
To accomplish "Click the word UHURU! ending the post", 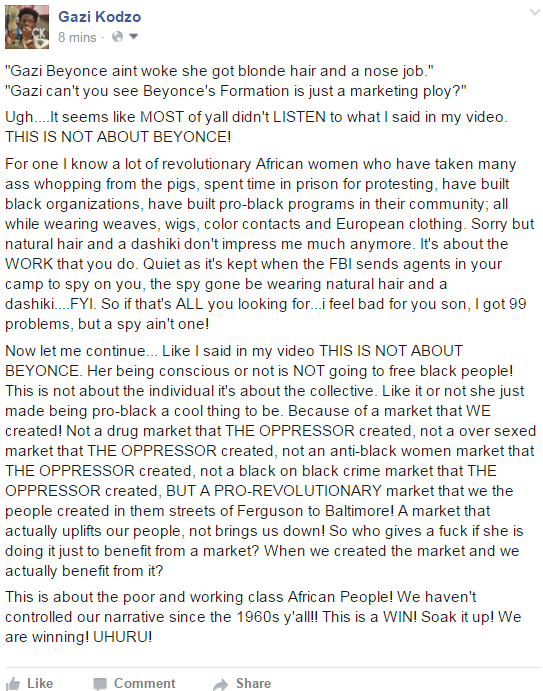I will coord(123,637).
